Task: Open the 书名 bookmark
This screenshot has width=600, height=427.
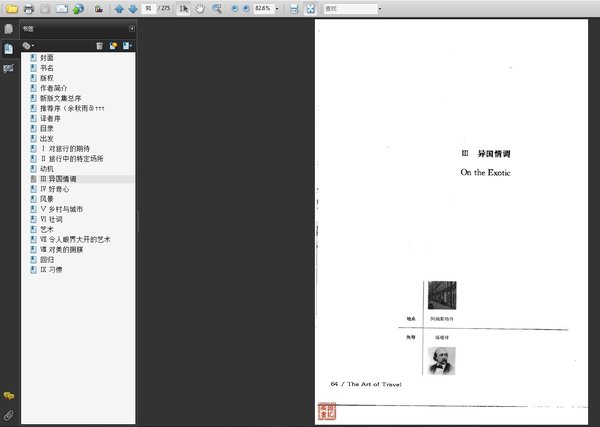Action: click(x=46, y=68)
